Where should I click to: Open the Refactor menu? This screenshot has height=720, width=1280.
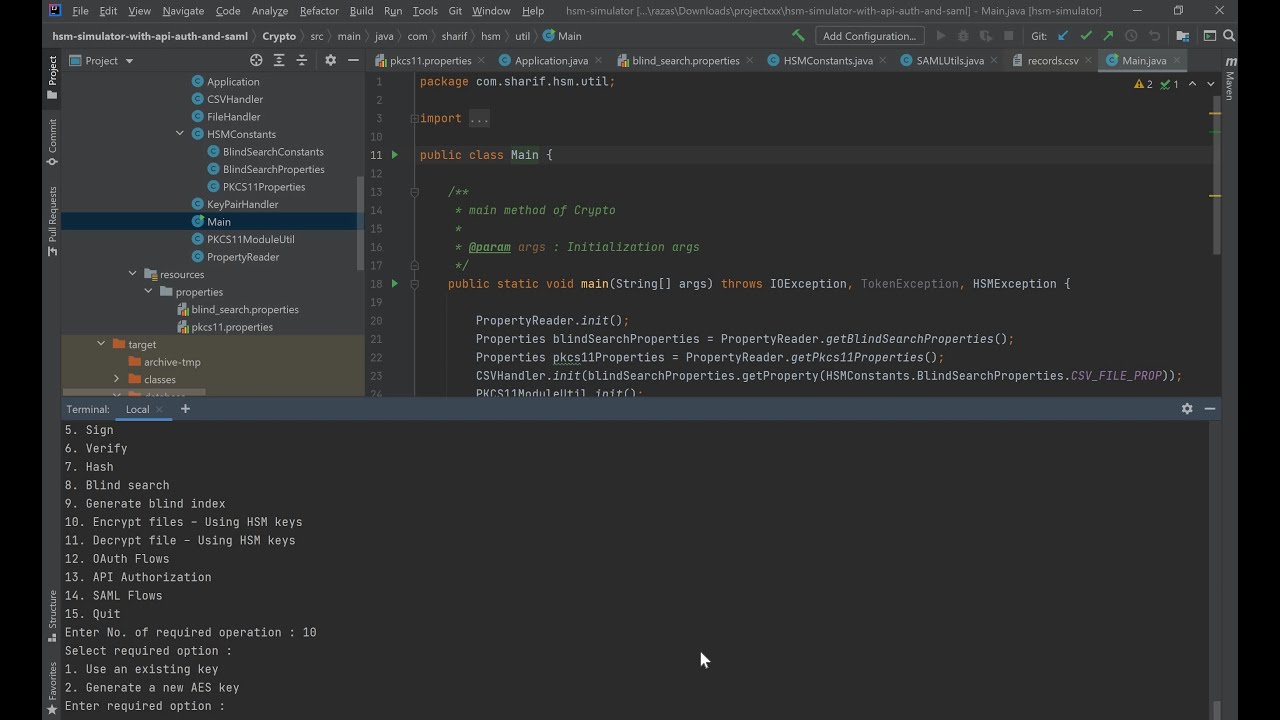click(319, 10)
